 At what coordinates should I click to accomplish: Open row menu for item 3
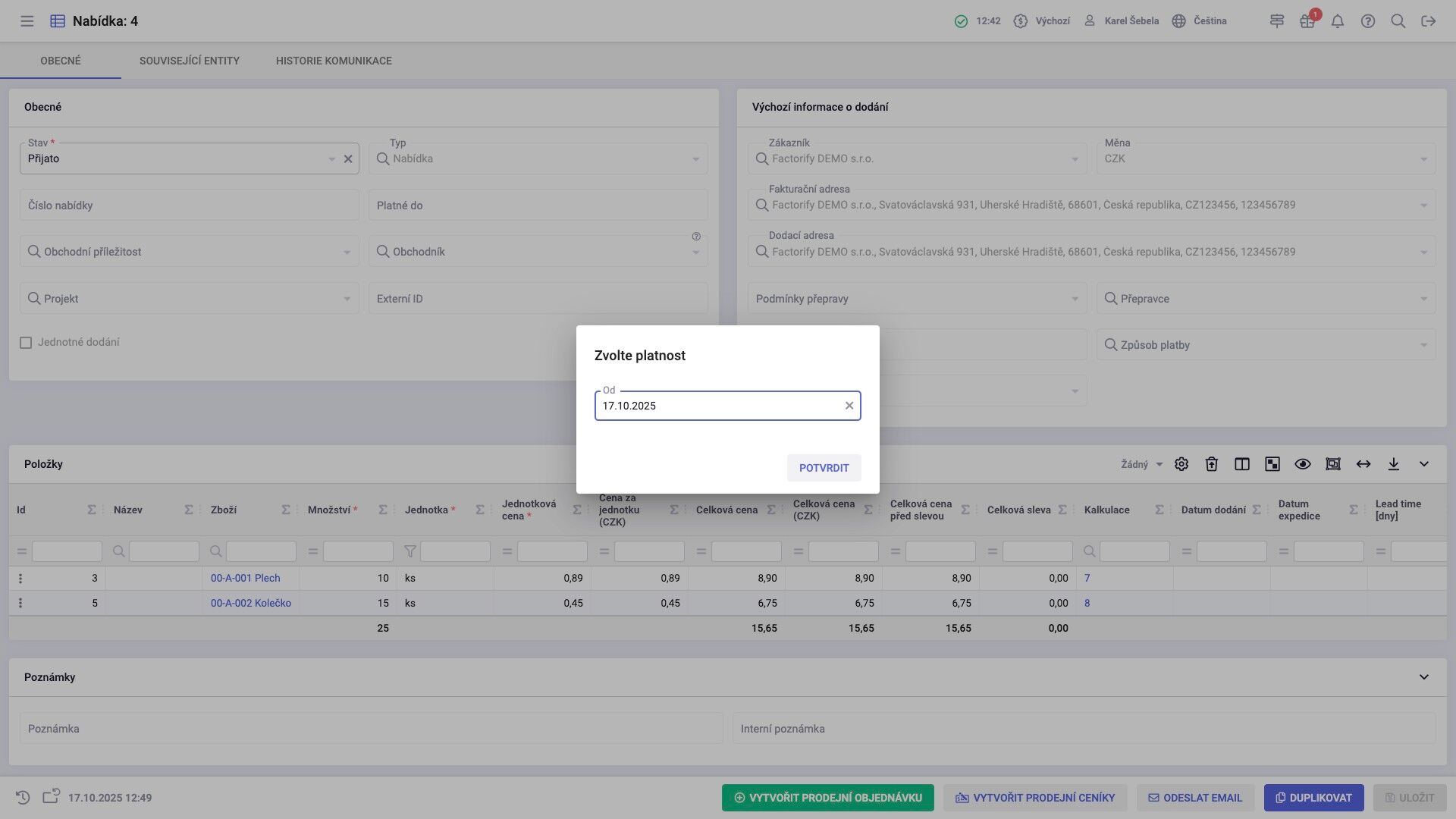(x=20, y=579)
